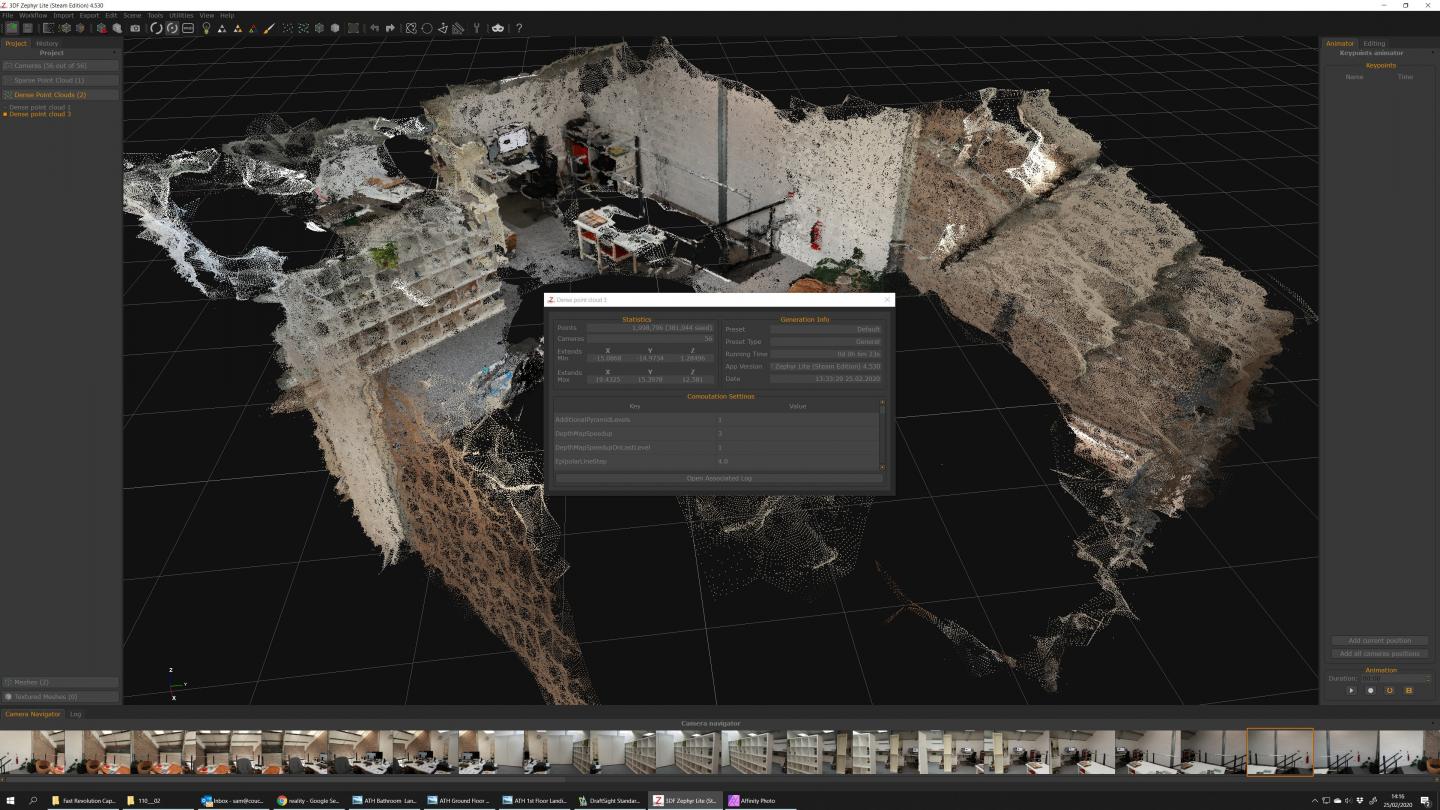
Task: Play the keypoints animation
Action: point(1351,691)
